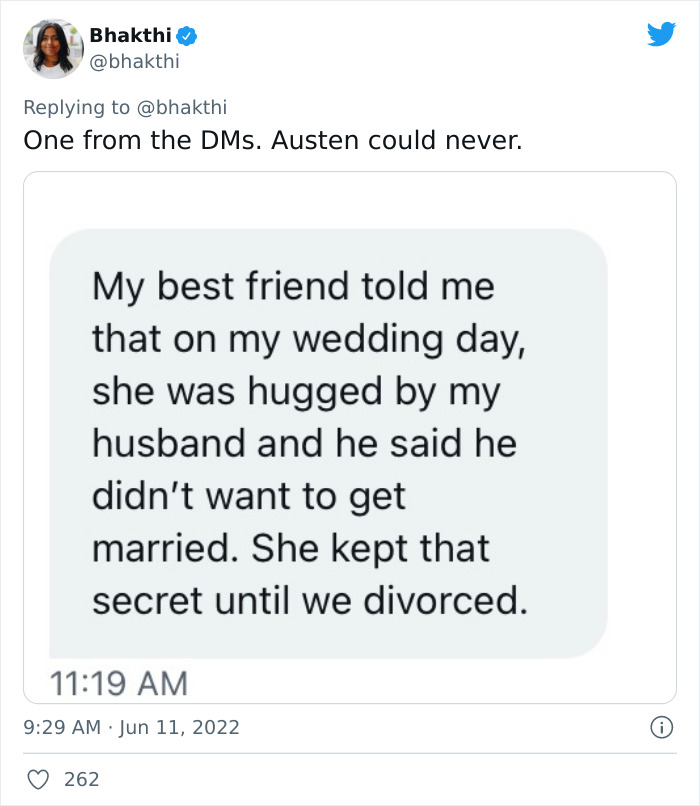Click the line "husband and he said he"
This screenshot has width=700, height=806.
point(304,443)
